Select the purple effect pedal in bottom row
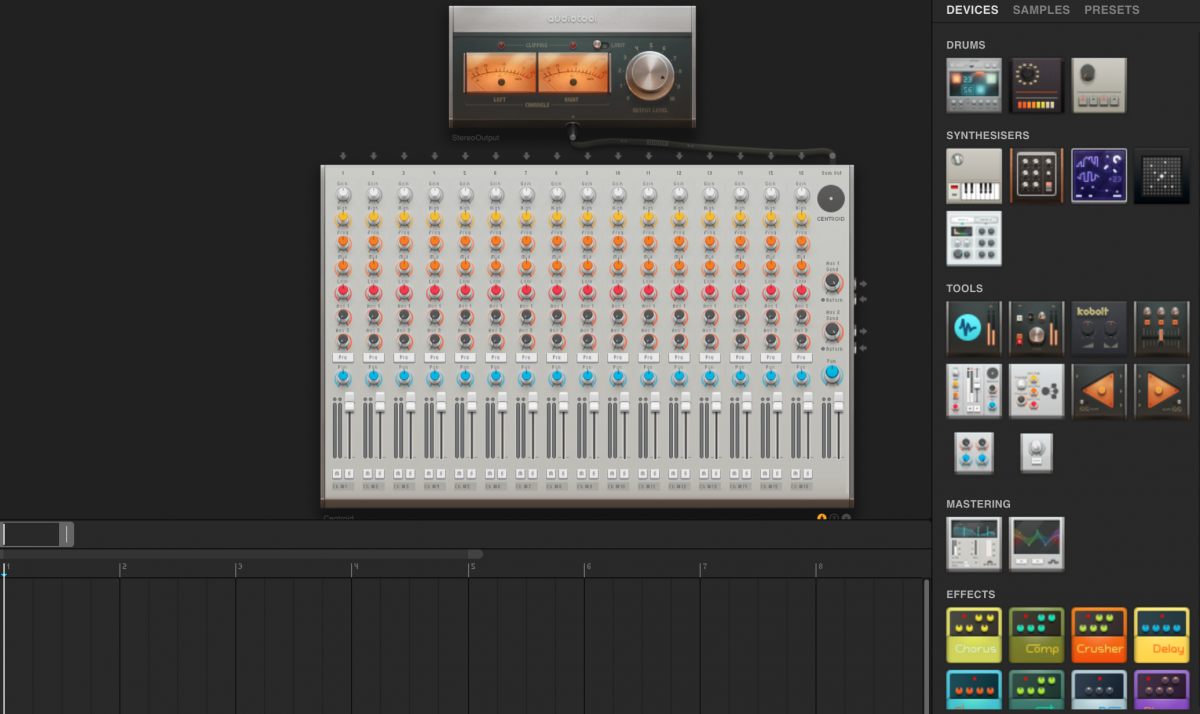The height and width of the screenshot is (714, 1200). [x=1162, y=692]
